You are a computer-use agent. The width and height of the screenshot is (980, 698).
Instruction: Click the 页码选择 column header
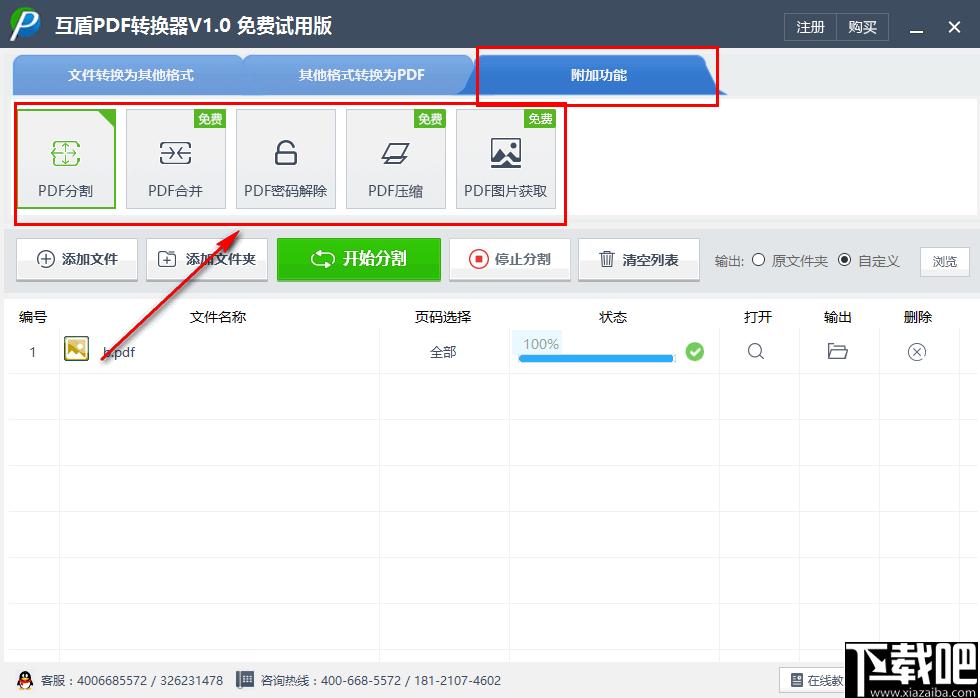(442, 317)
